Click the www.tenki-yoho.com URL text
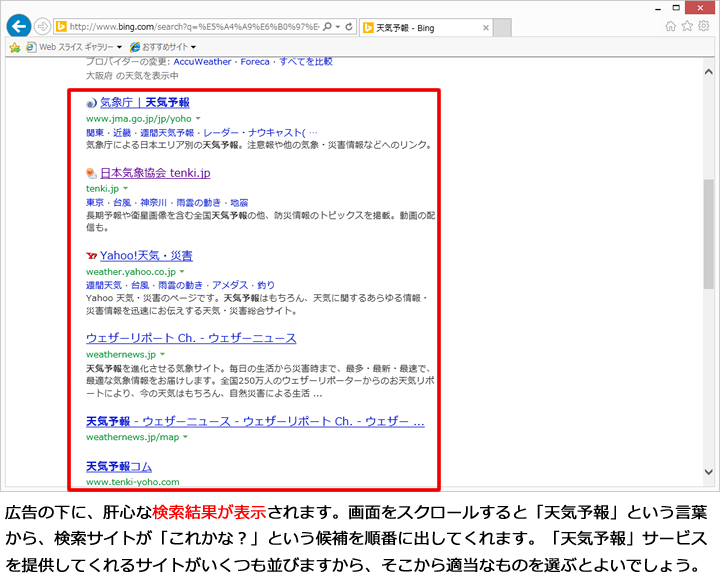 pyautogui.click(x=133, y=482)
